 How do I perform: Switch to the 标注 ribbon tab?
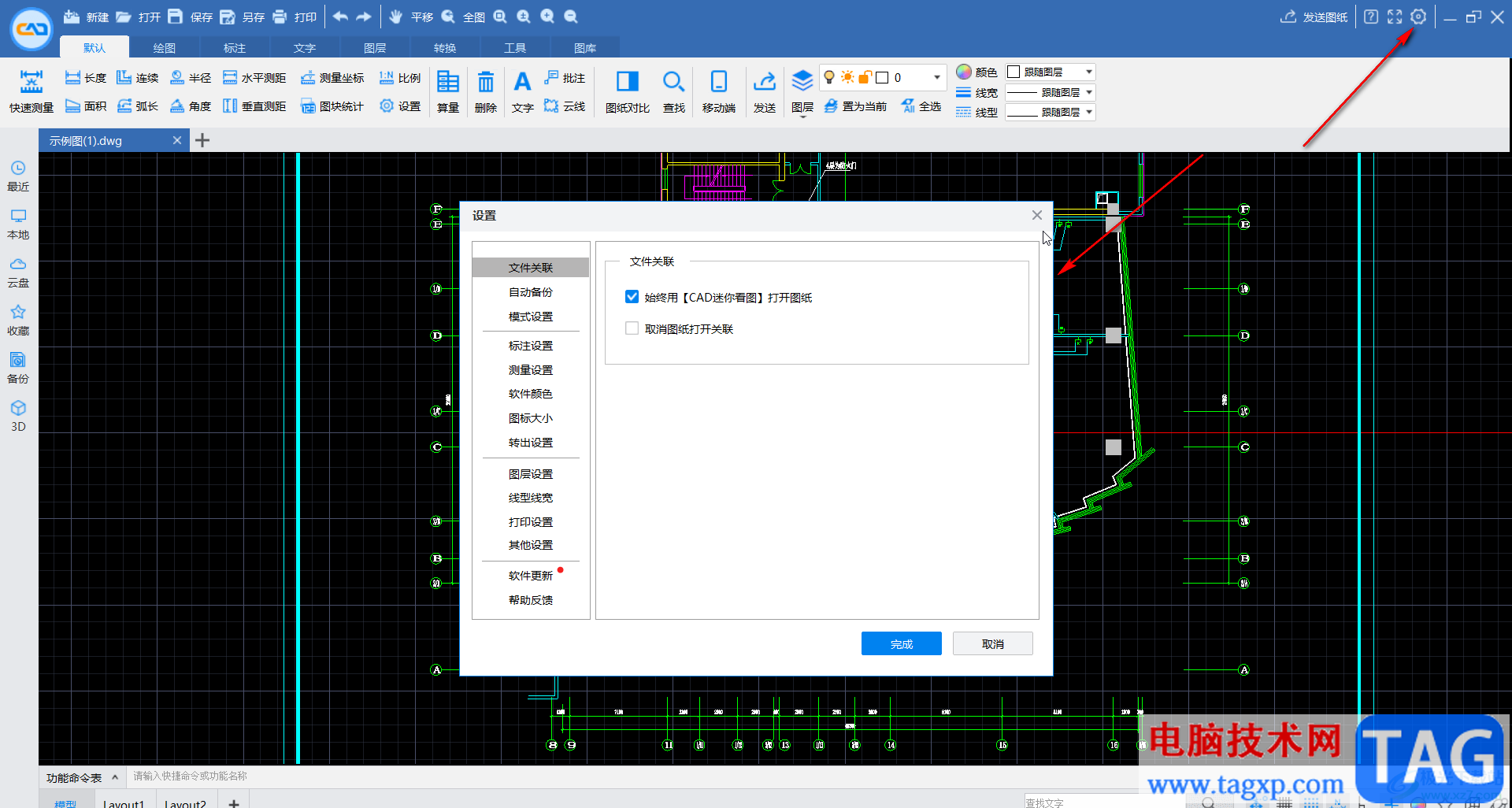[x=235, y=48]
